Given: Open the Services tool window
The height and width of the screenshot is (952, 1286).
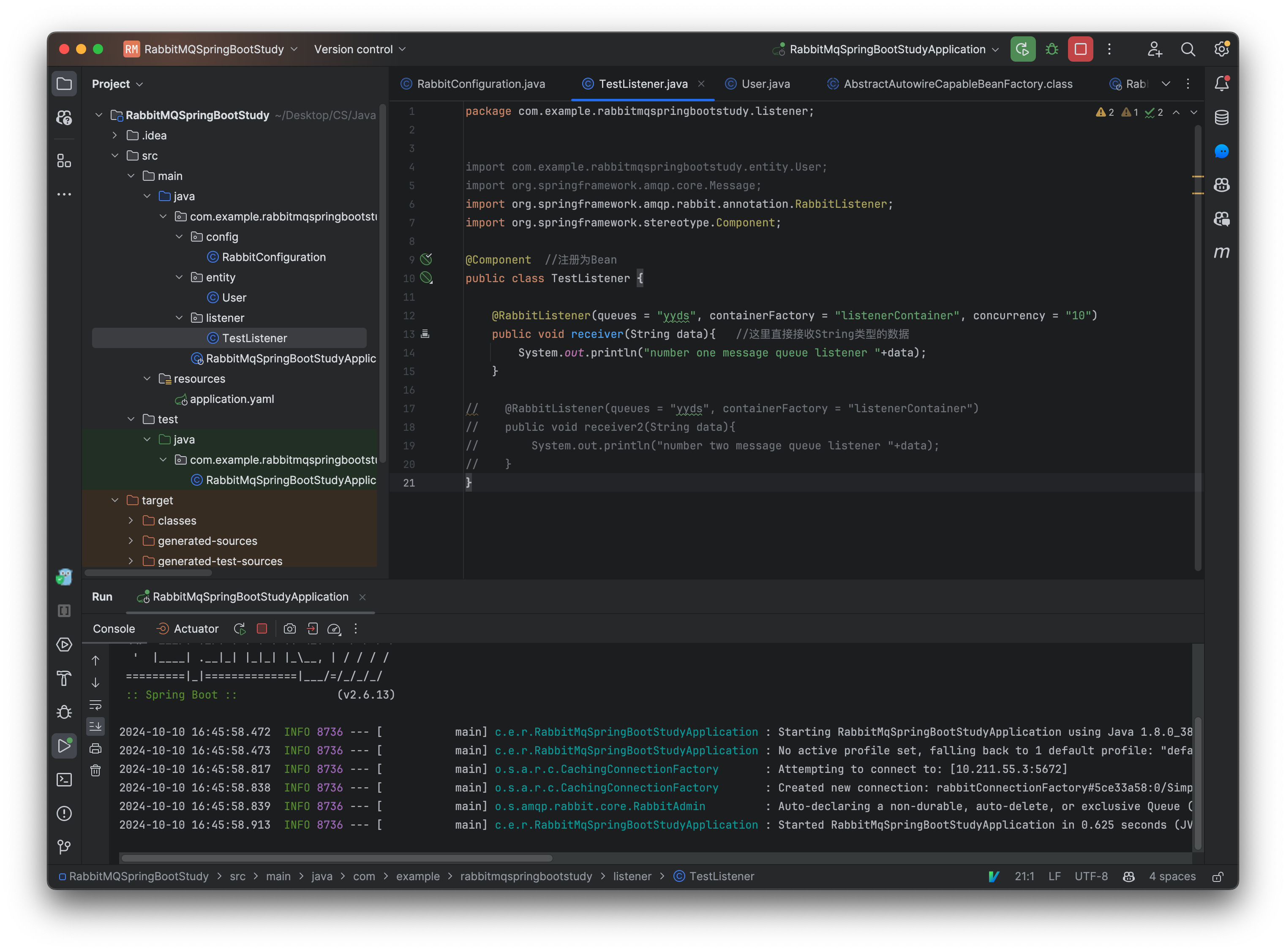Looking at the screenshot, I should tap(64, 645).
